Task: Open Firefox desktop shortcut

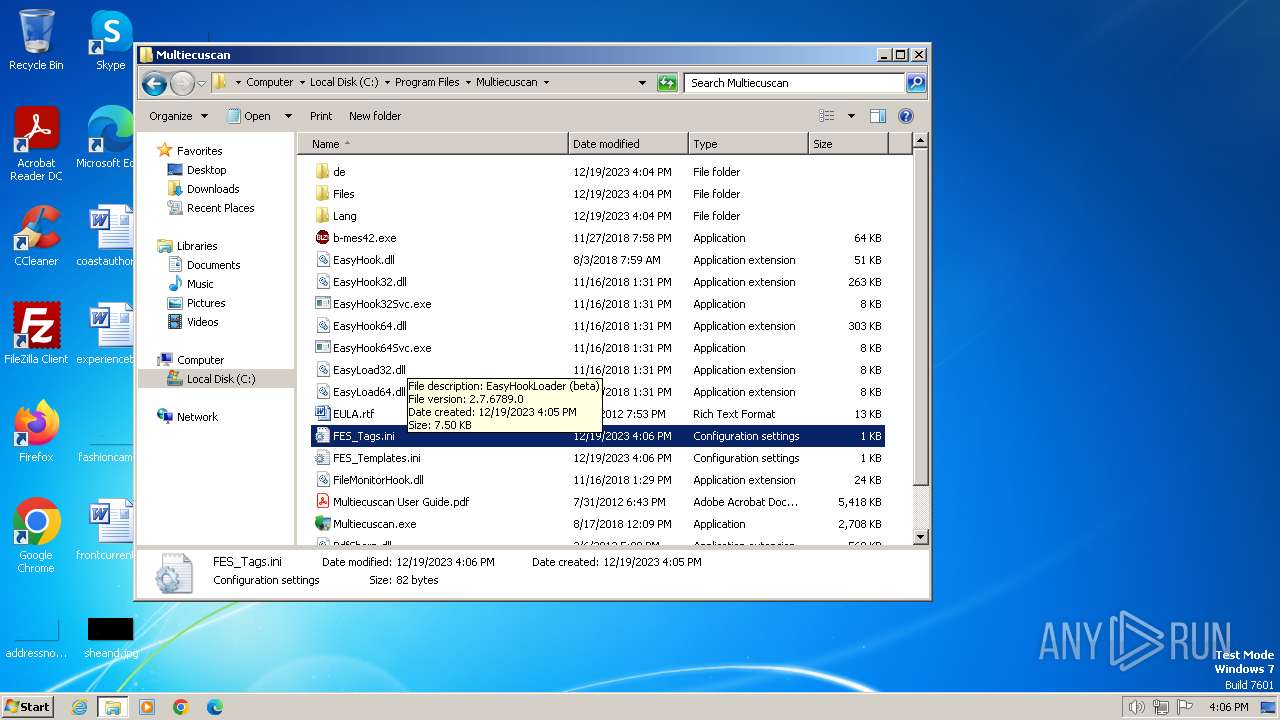Action: point(36,432)
